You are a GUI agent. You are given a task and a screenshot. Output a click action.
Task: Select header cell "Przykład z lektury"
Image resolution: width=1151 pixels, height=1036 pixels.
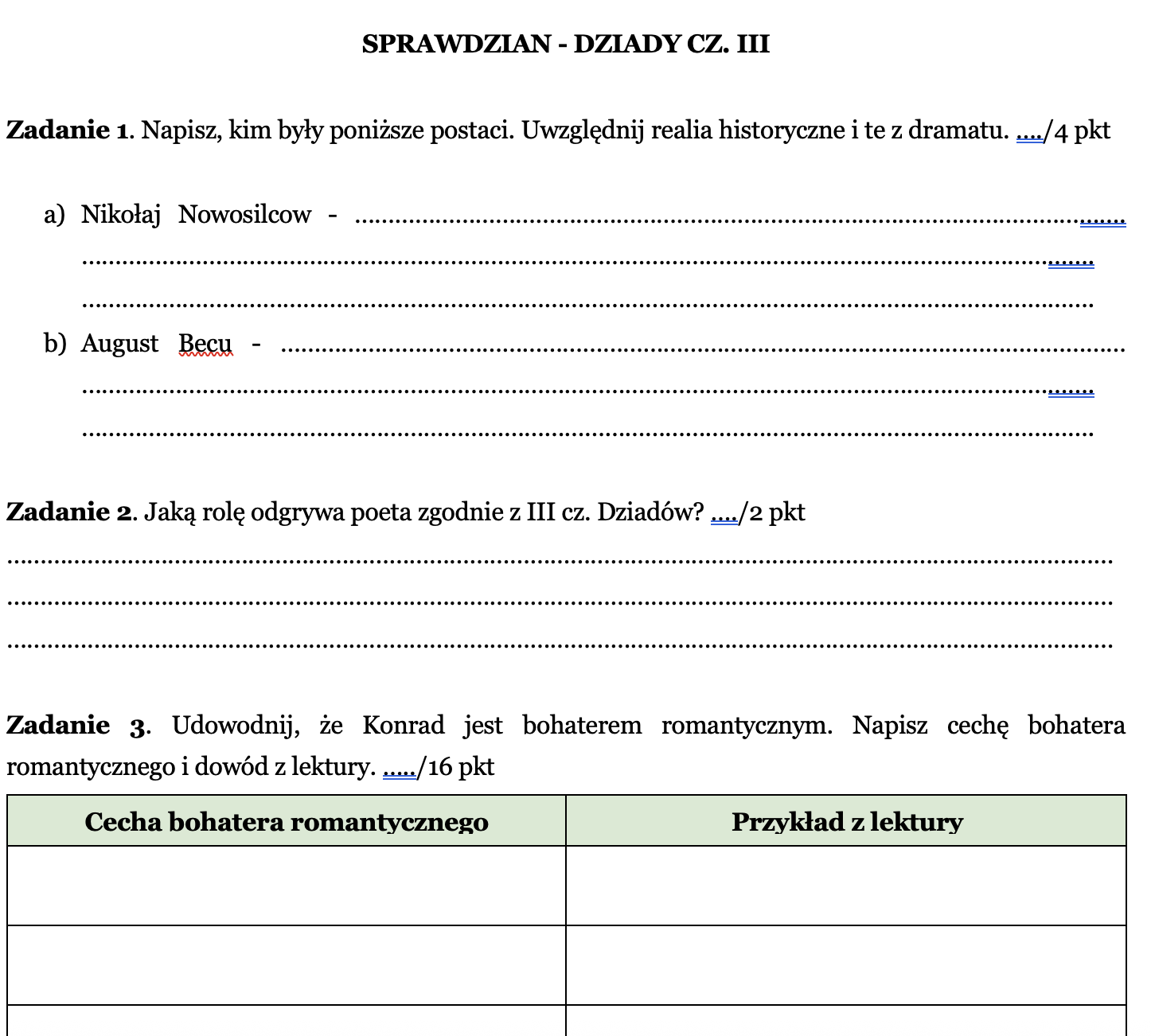click(846, 821)
